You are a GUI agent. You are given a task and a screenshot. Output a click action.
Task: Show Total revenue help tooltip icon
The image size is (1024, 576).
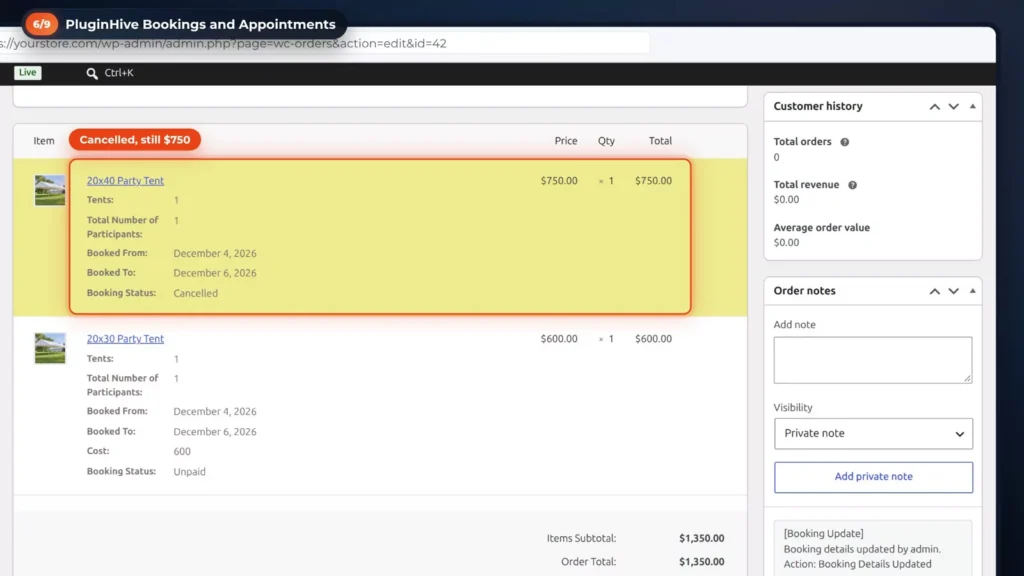coord(852,185)
